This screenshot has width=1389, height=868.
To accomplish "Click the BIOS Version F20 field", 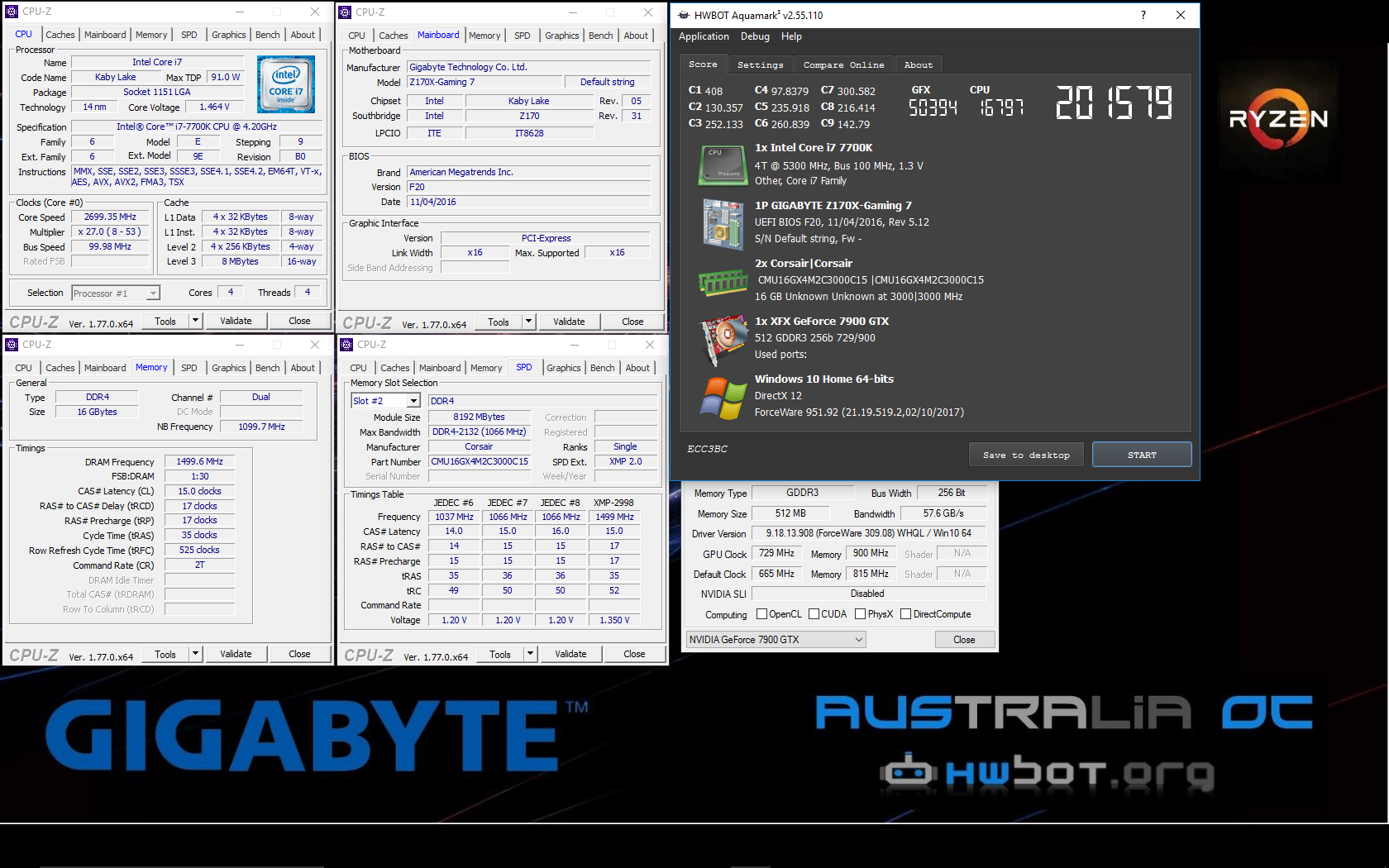I will (x=529, y=187).
